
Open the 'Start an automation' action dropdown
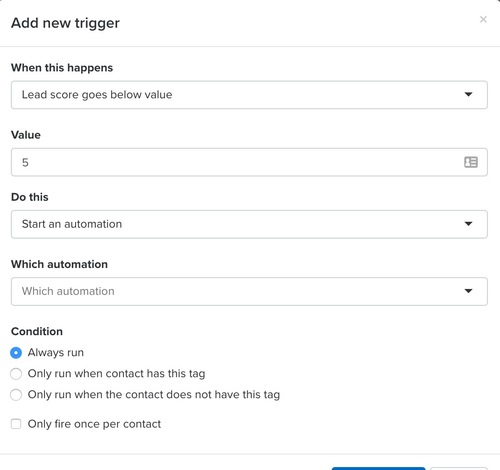249,224
